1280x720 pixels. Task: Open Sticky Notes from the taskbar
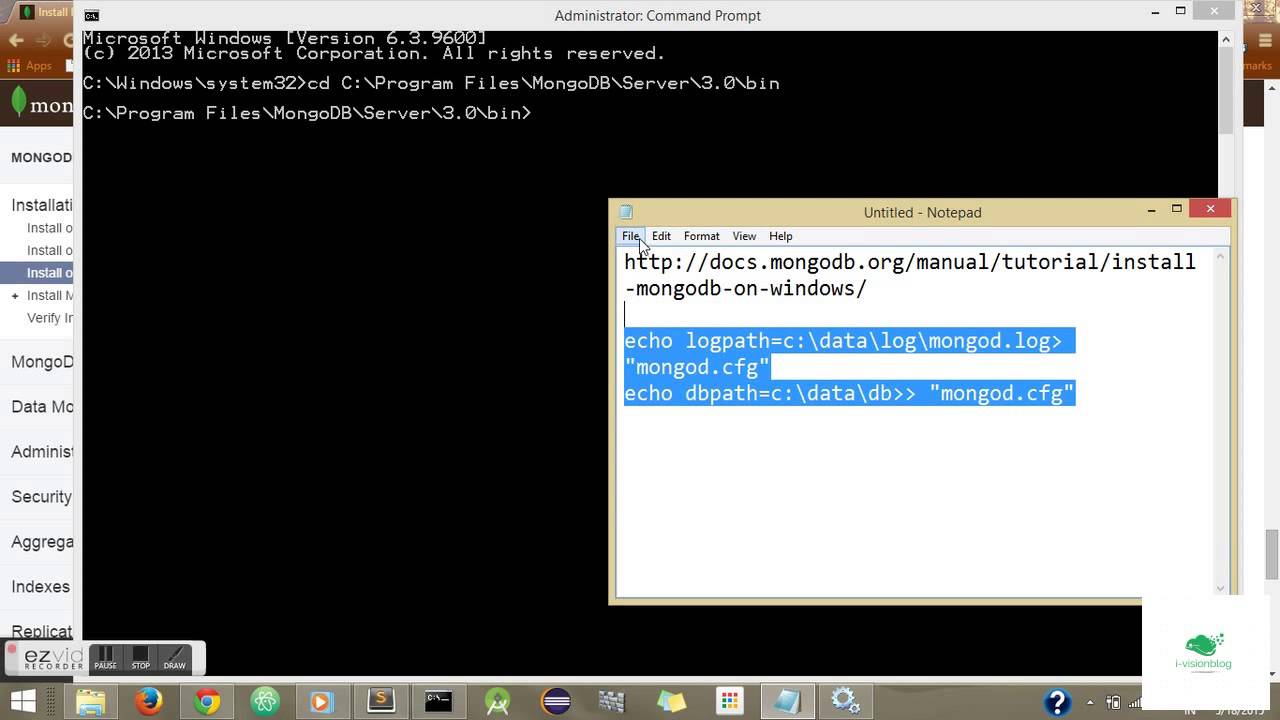(671, 701)
